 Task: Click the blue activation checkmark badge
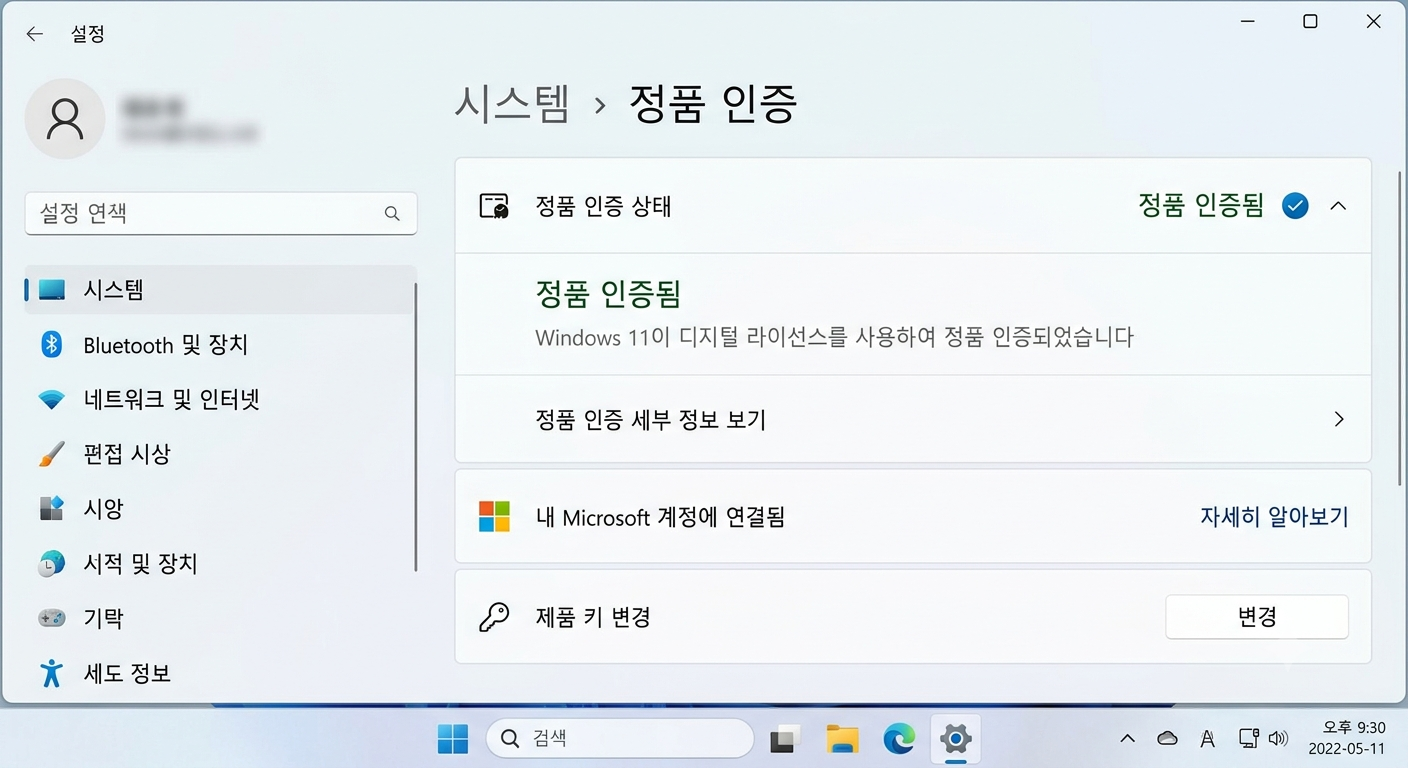pos(1295,206)
